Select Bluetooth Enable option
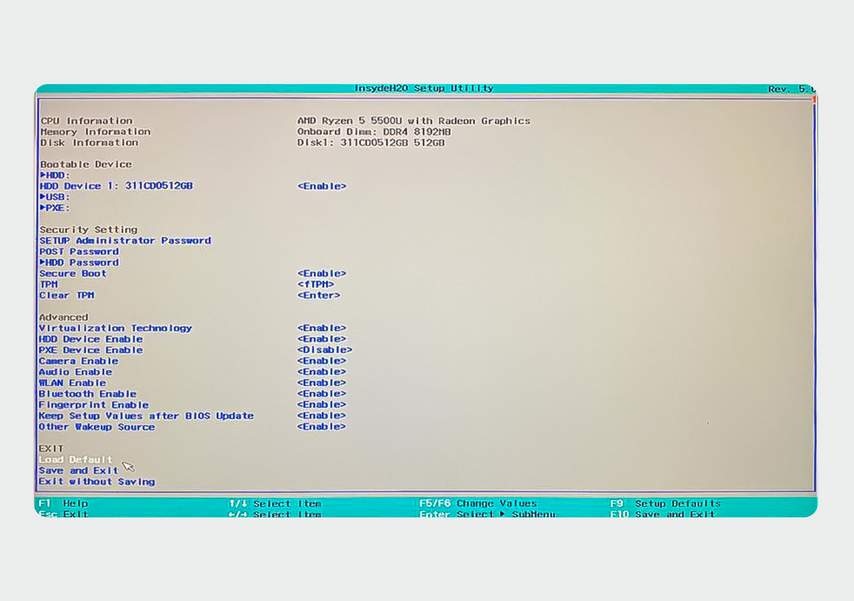The width and height of the screenshot is (854, 601). point(88,393)
